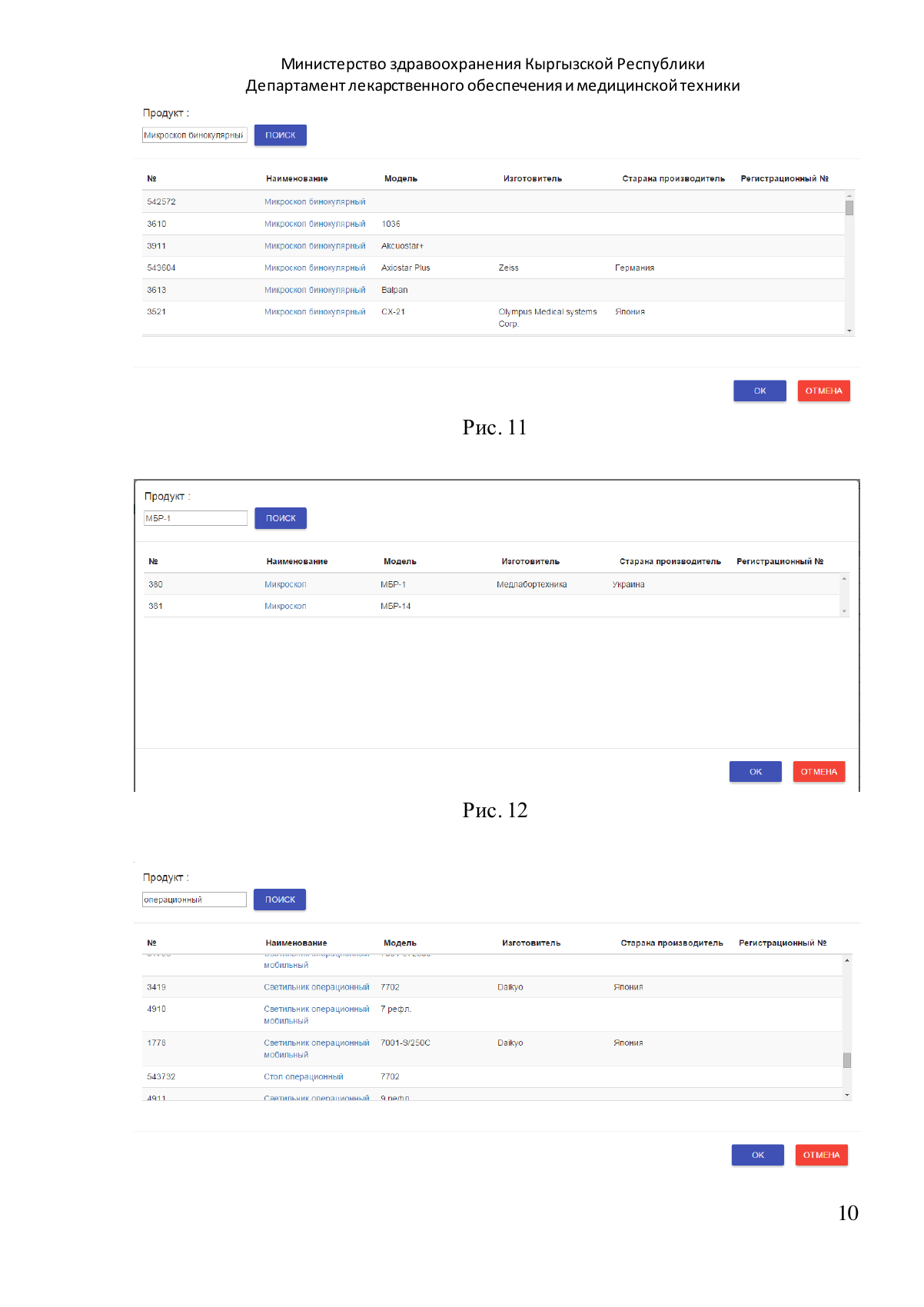
Task: Click country cell Украина
Action: point(629,584)
